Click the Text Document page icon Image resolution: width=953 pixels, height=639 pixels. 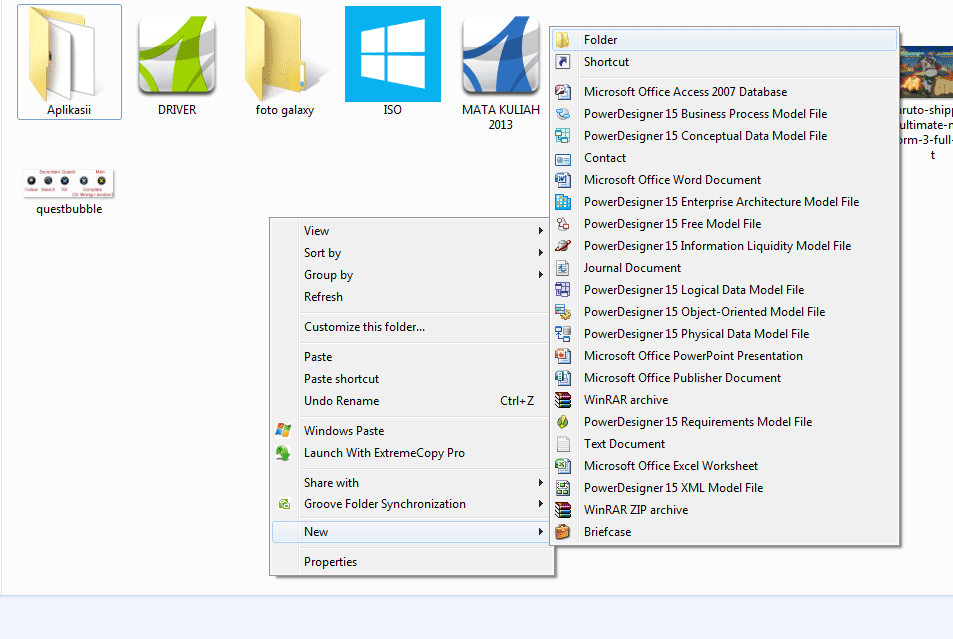[x=563, y=444]
